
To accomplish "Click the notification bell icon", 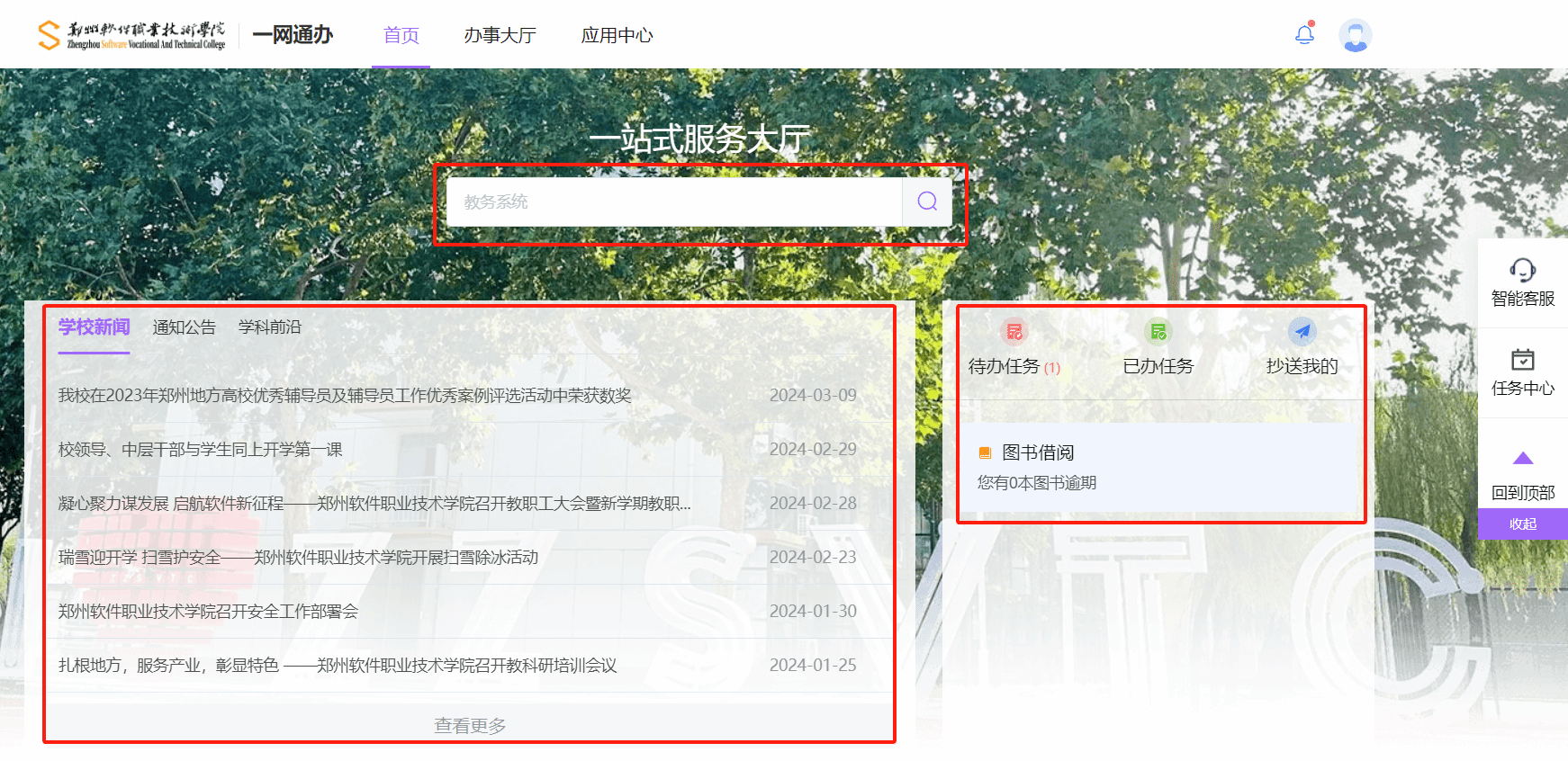I will tap(1304, 34).
